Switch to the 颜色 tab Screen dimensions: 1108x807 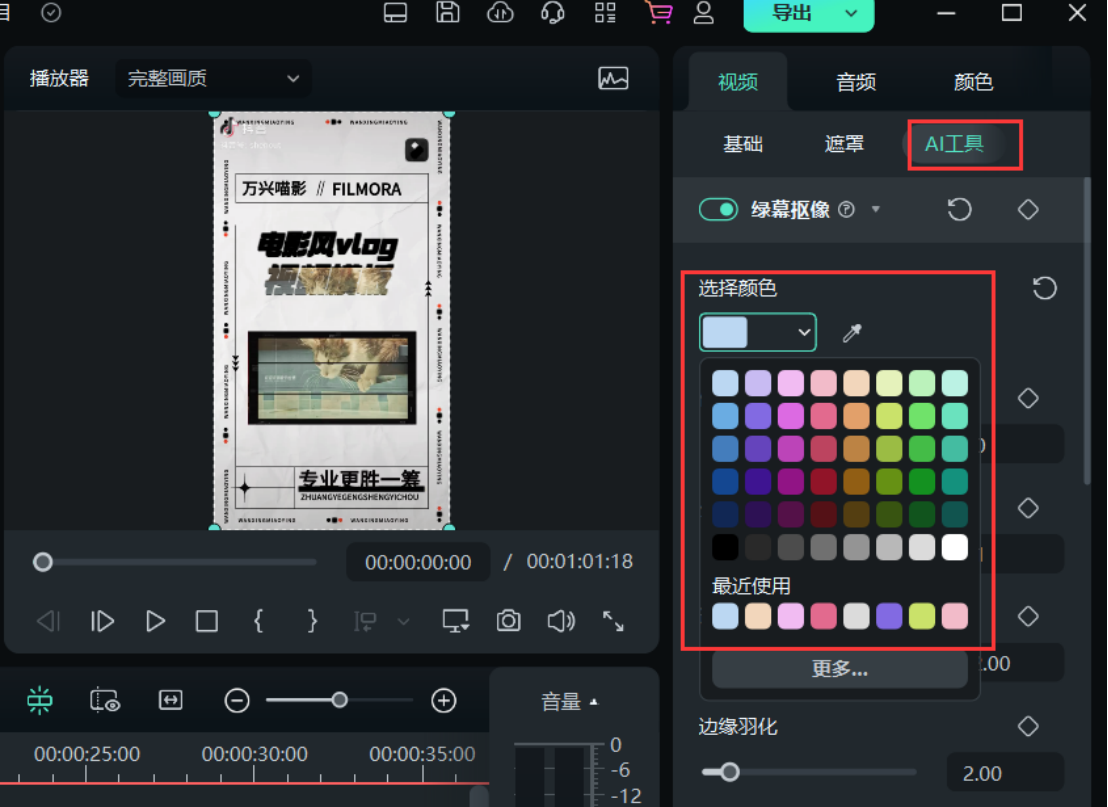click(x=973, y=82)
